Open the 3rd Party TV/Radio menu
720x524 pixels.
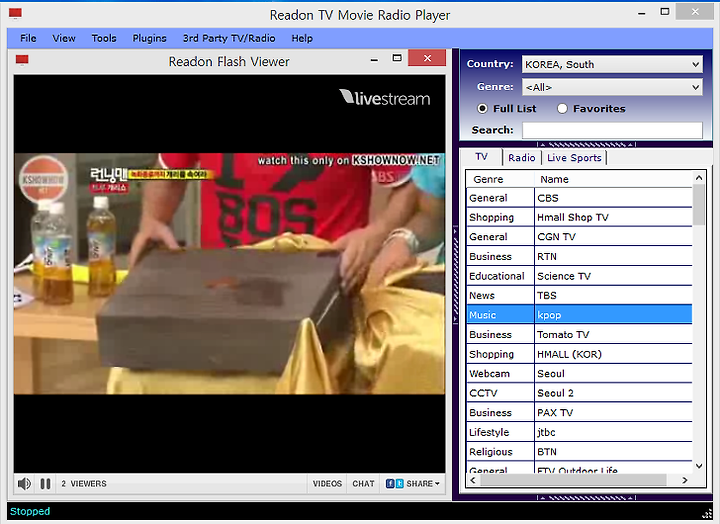pyautogui.click(x=229, y=38)
